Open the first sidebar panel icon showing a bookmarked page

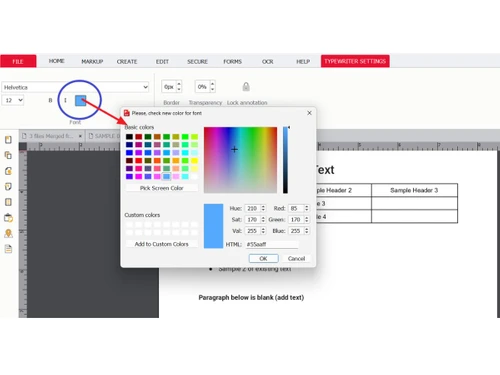[8, 140]
